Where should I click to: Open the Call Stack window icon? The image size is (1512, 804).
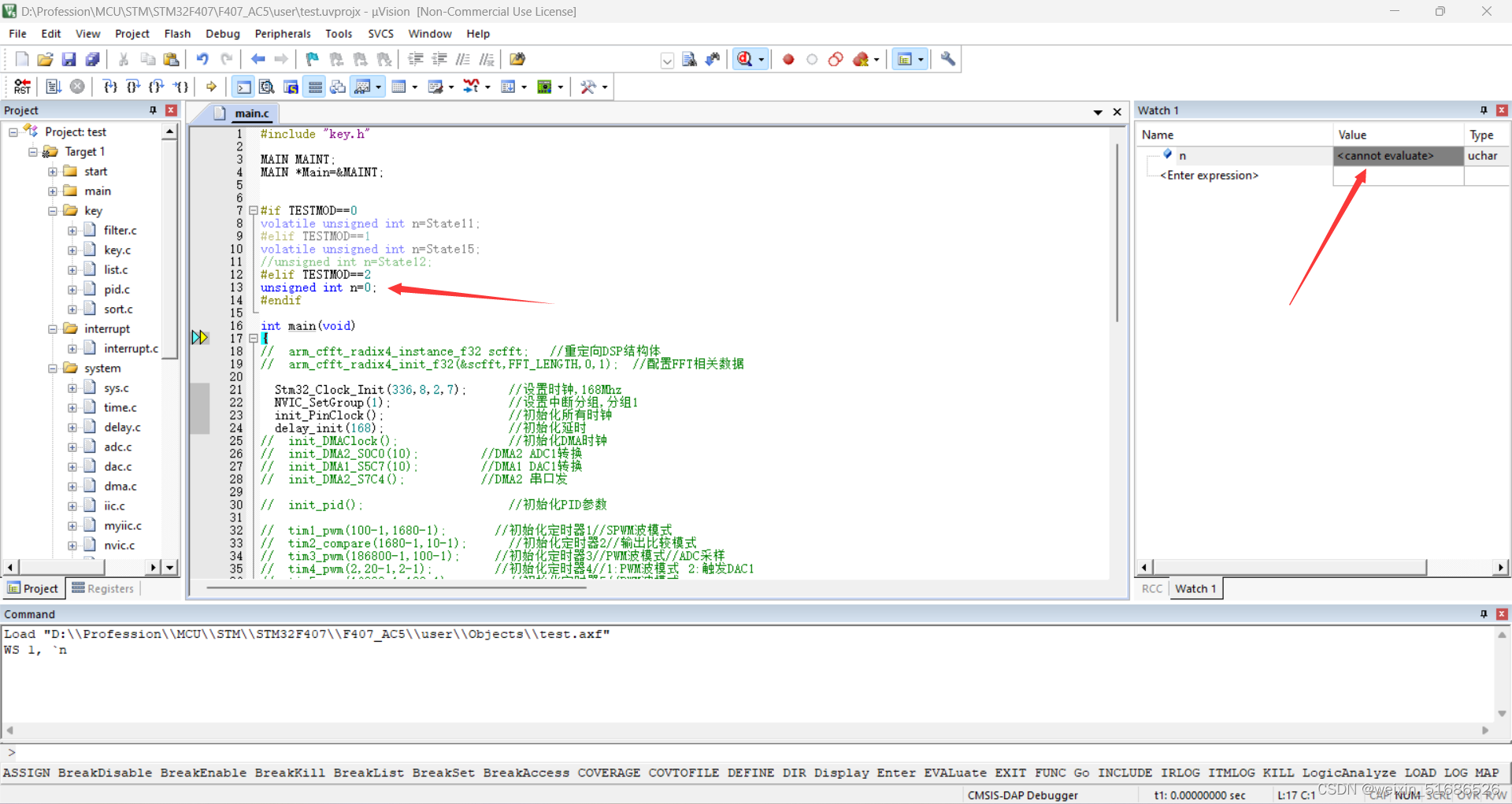[x=338, y=87]
